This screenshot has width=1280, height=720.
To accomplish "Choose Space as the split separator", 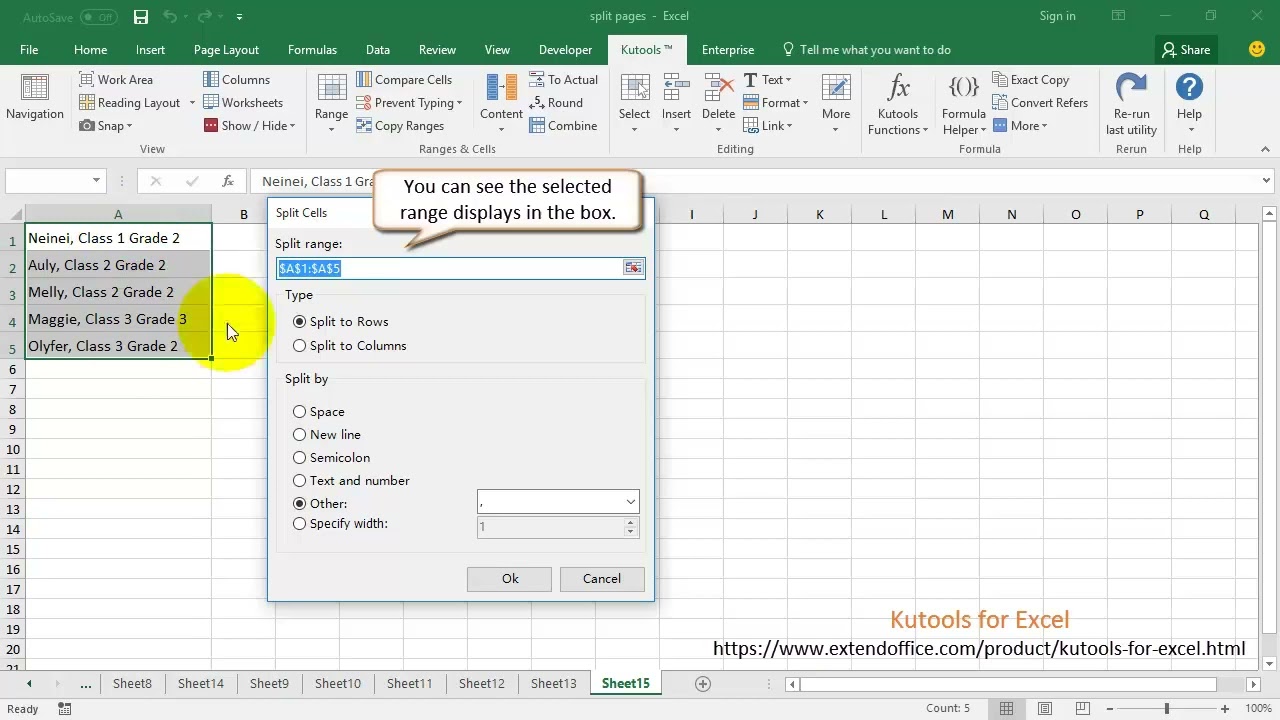I will [x=319, y=412].
